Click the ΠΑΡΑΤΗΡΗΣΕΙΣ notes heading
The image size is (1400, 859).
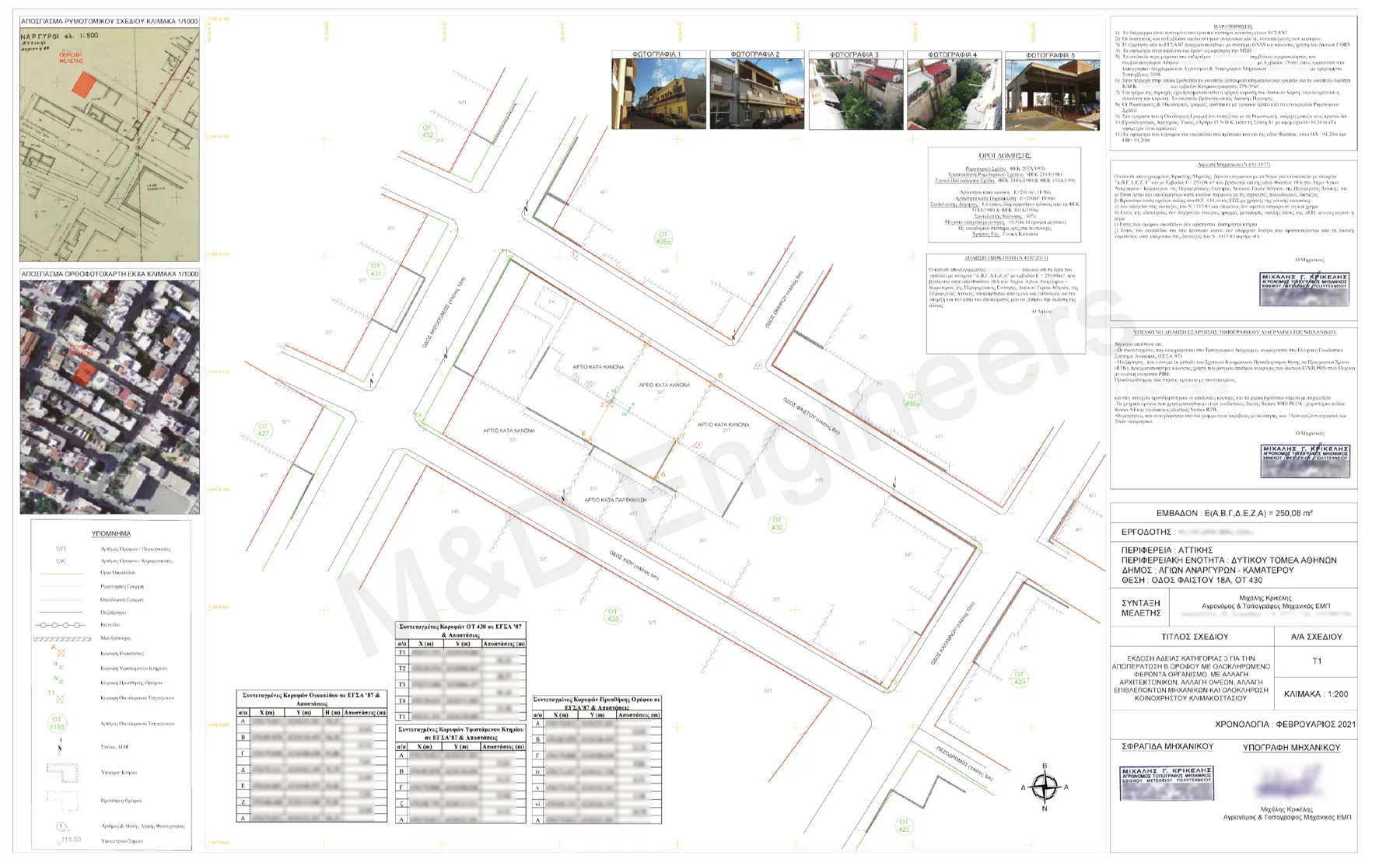point(1232,26)
